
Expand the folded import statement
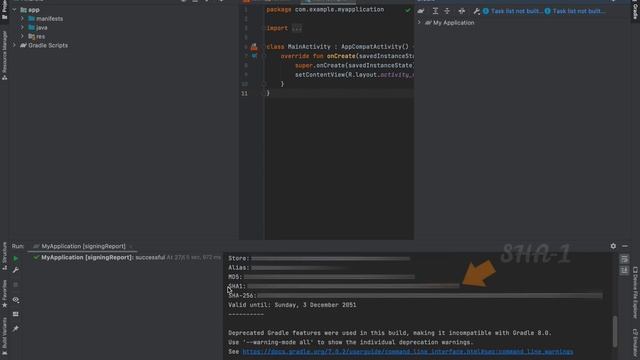click(297, 28)
